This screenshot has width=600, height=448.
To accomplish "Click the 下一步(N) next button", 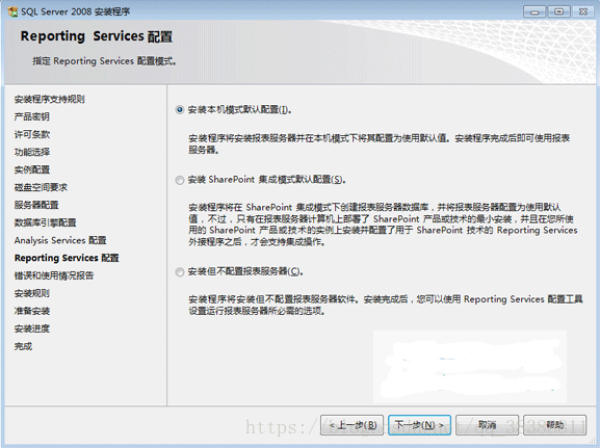I will point(419,425).
